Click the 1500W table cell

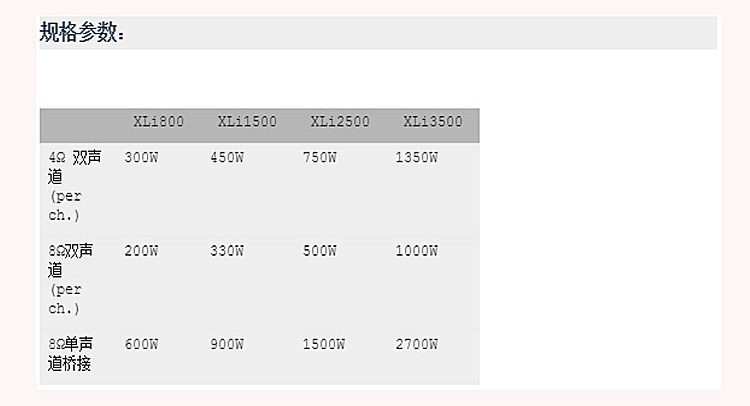(323, 345)
